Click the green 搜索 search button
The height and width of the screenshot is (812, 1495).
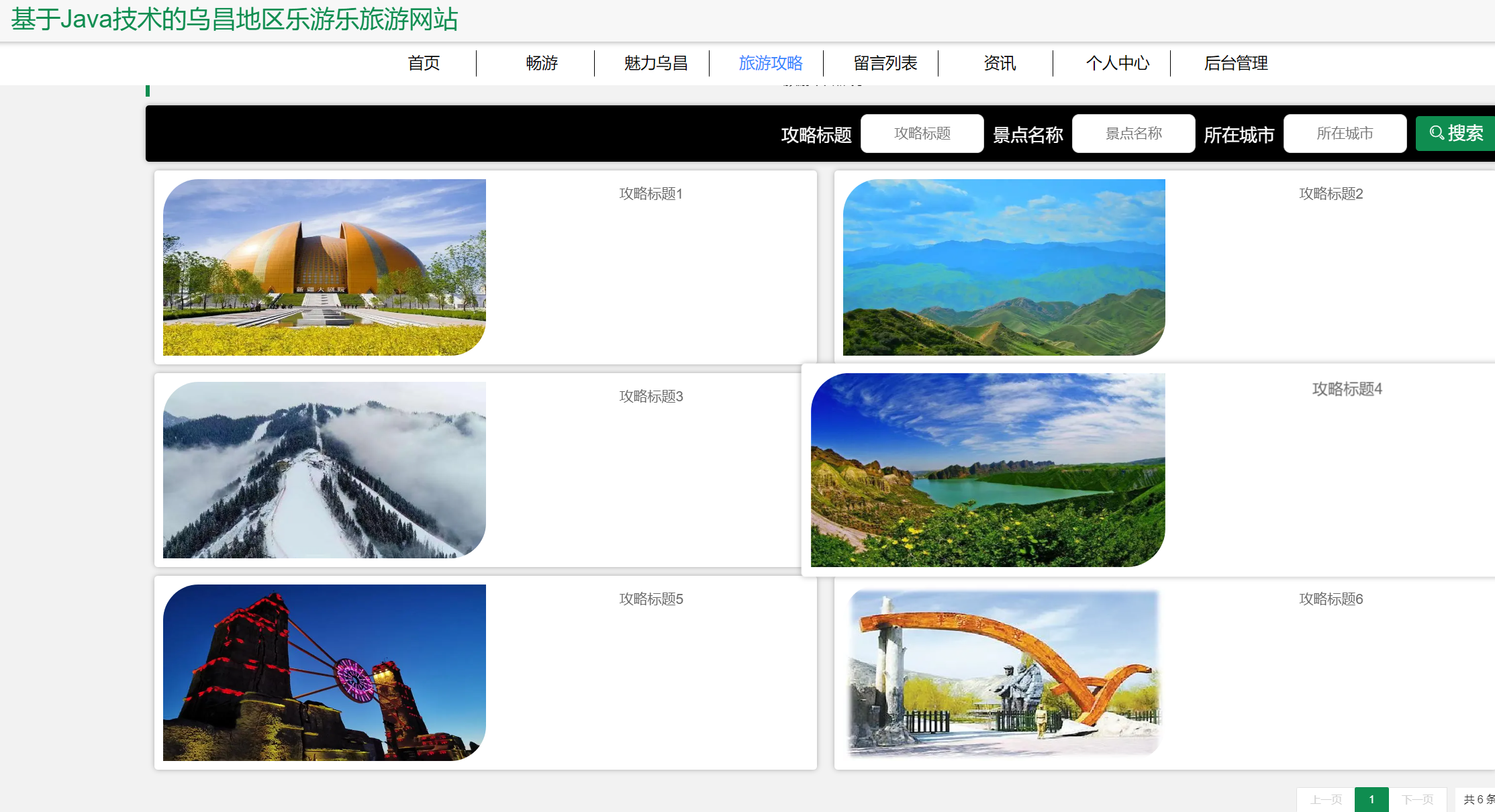(x=1455, y=134)
